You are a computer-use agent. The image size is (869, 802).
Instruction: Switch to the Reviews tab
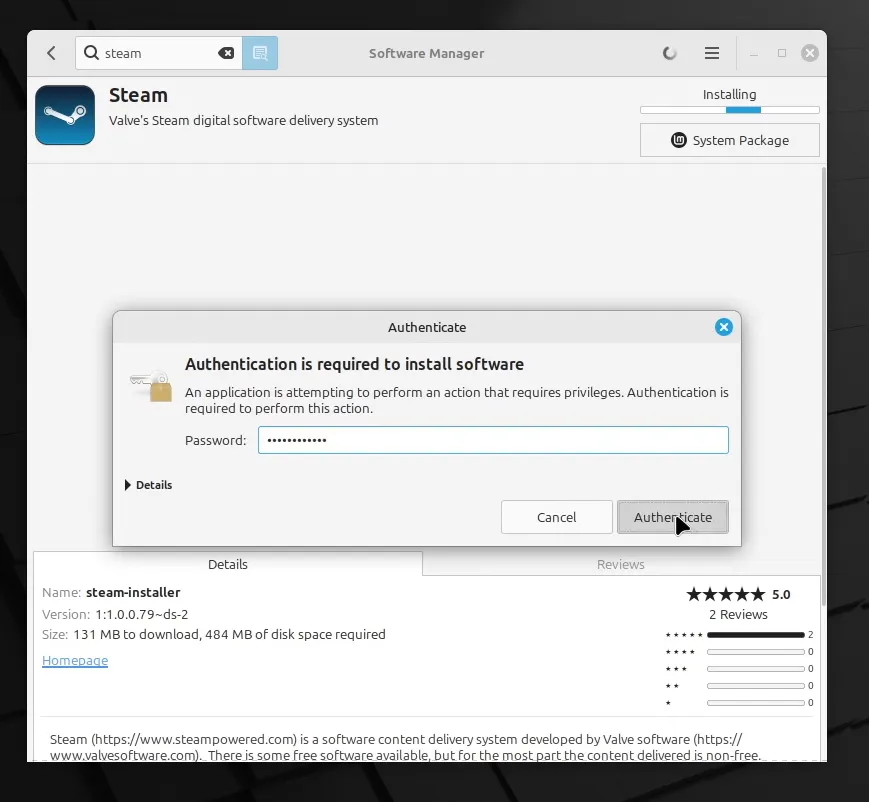pos(620,564)
